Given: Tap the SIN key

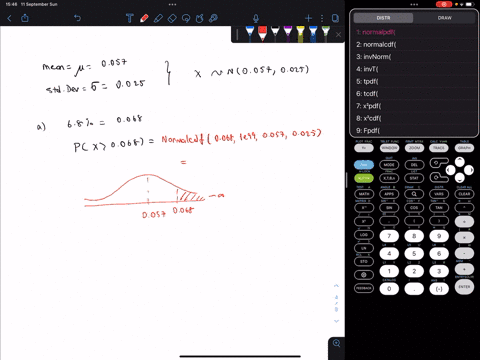Looking at the screenshot, I should pyautogui.click(x=389, y=207).
